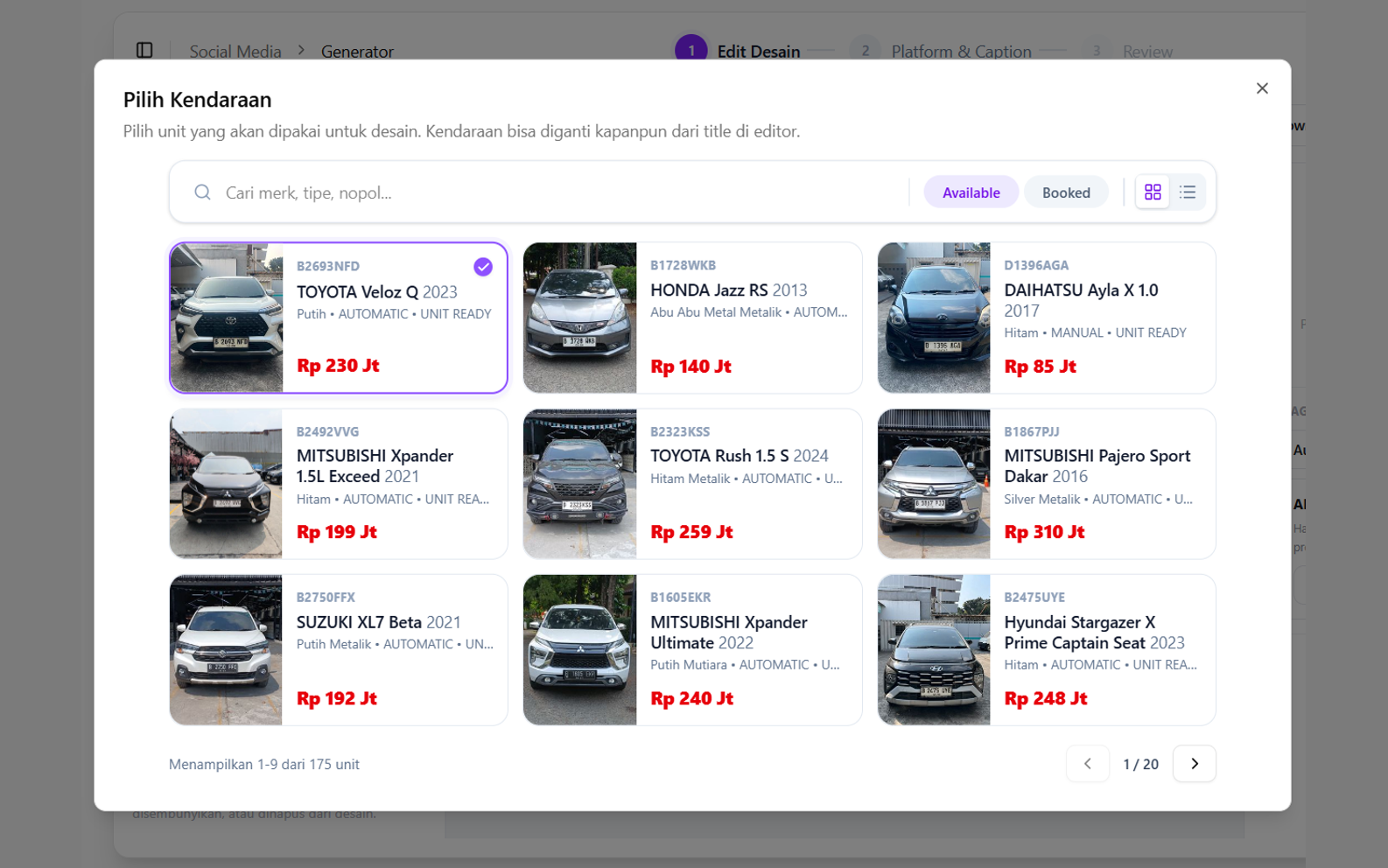Click the 1 / 20 page indicator

click(x=1140, y=765)
